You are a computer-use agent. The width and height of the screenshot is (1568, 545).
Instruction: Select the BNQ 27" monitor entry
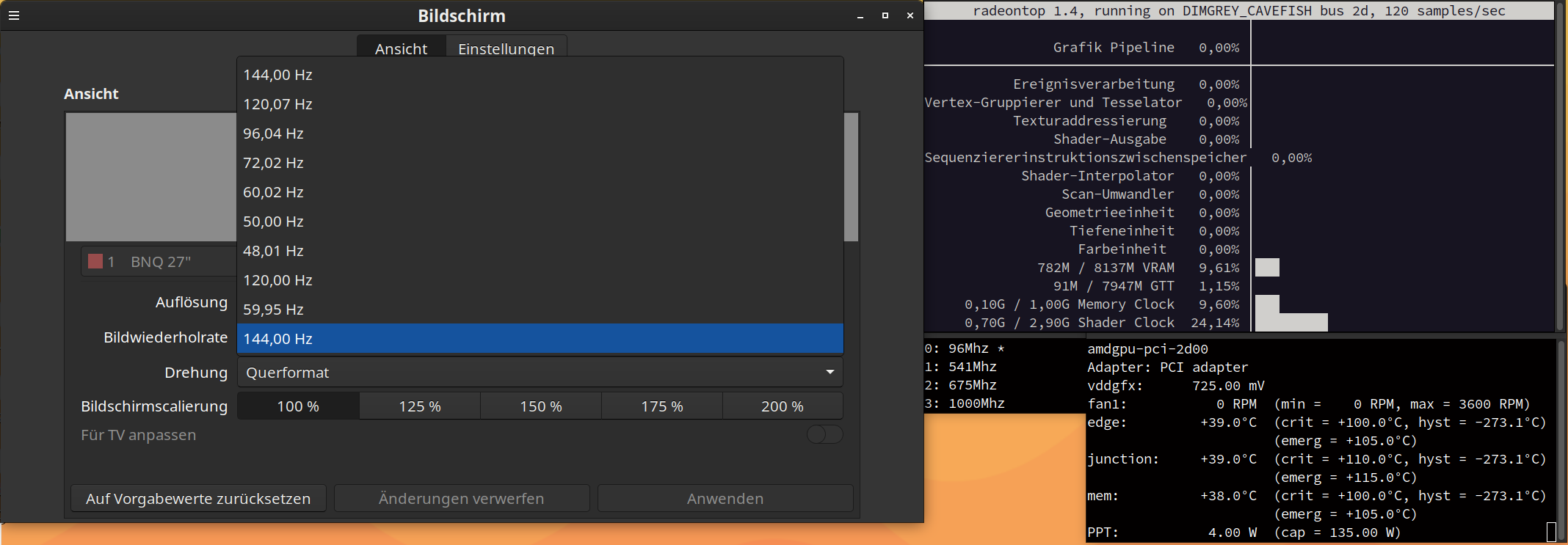pyautogui.click(x=159, y=262)
